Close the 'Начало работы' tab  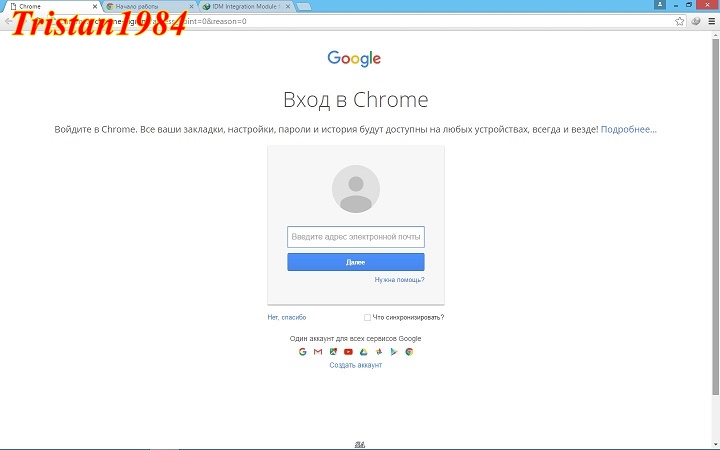tap(191, 6)
